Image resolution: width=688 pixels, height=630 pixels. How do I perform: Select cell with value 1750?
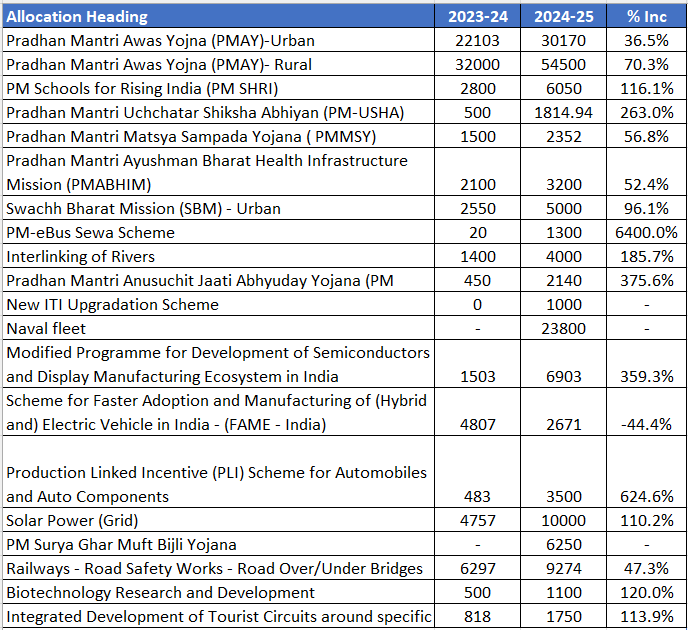click(563, 616)
